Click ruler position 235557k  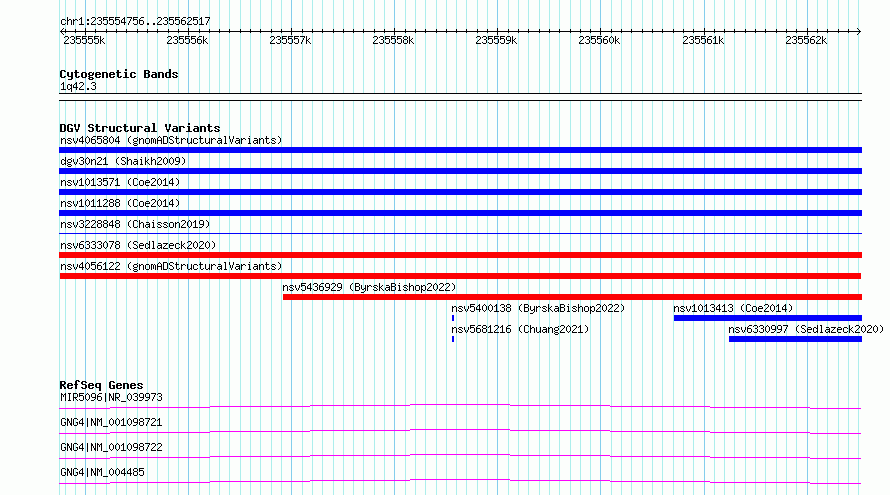[x=290, y=40]
